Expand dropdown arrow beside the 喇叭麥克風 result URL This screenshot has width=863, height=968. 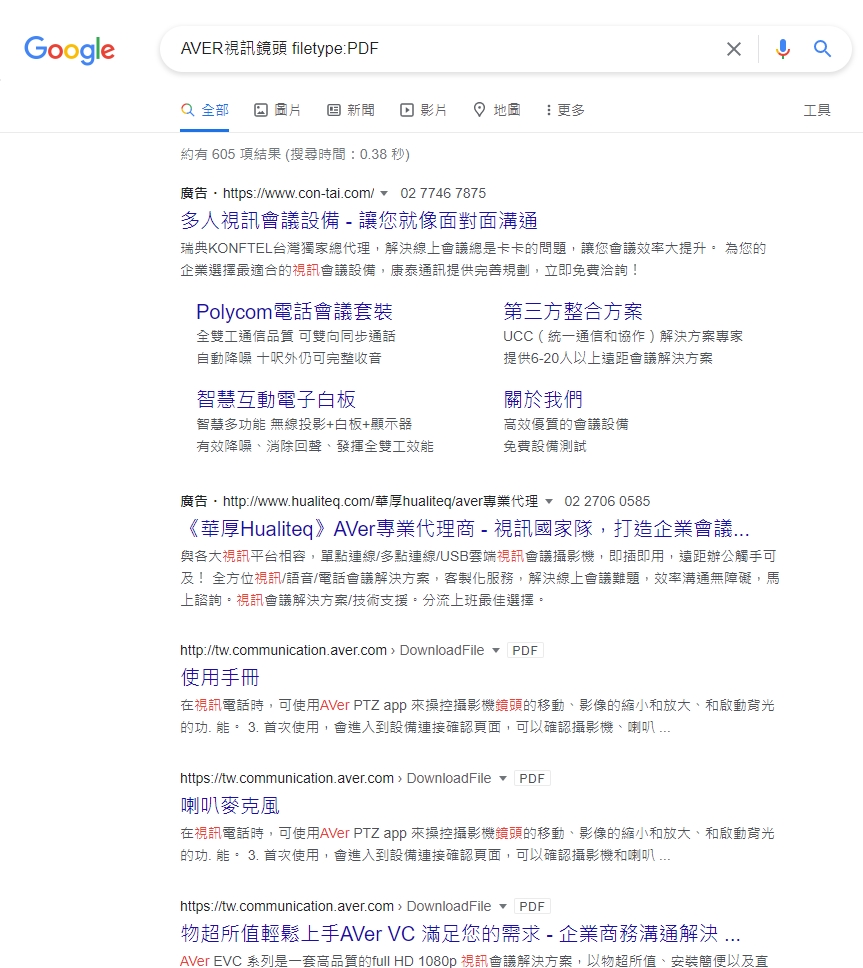502,778
